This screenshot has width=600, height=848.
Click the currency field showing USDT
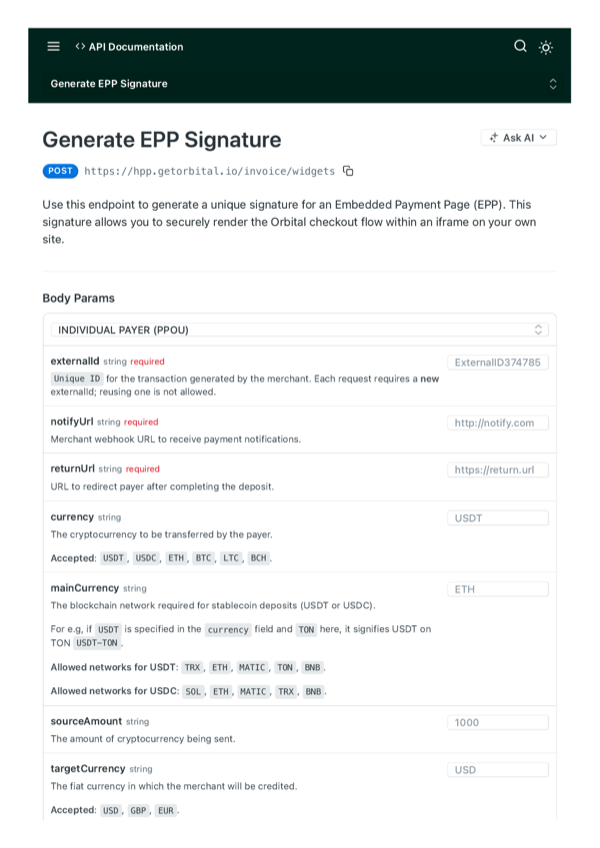click(498, 517)
